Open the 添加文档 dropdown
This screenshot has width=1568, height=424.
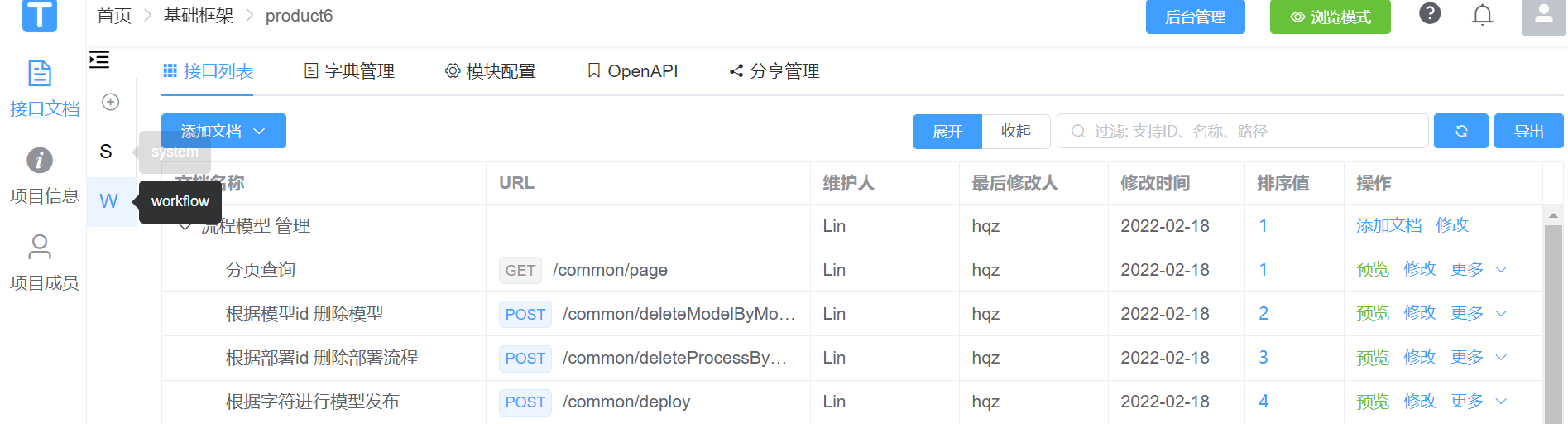coord(223,132)
